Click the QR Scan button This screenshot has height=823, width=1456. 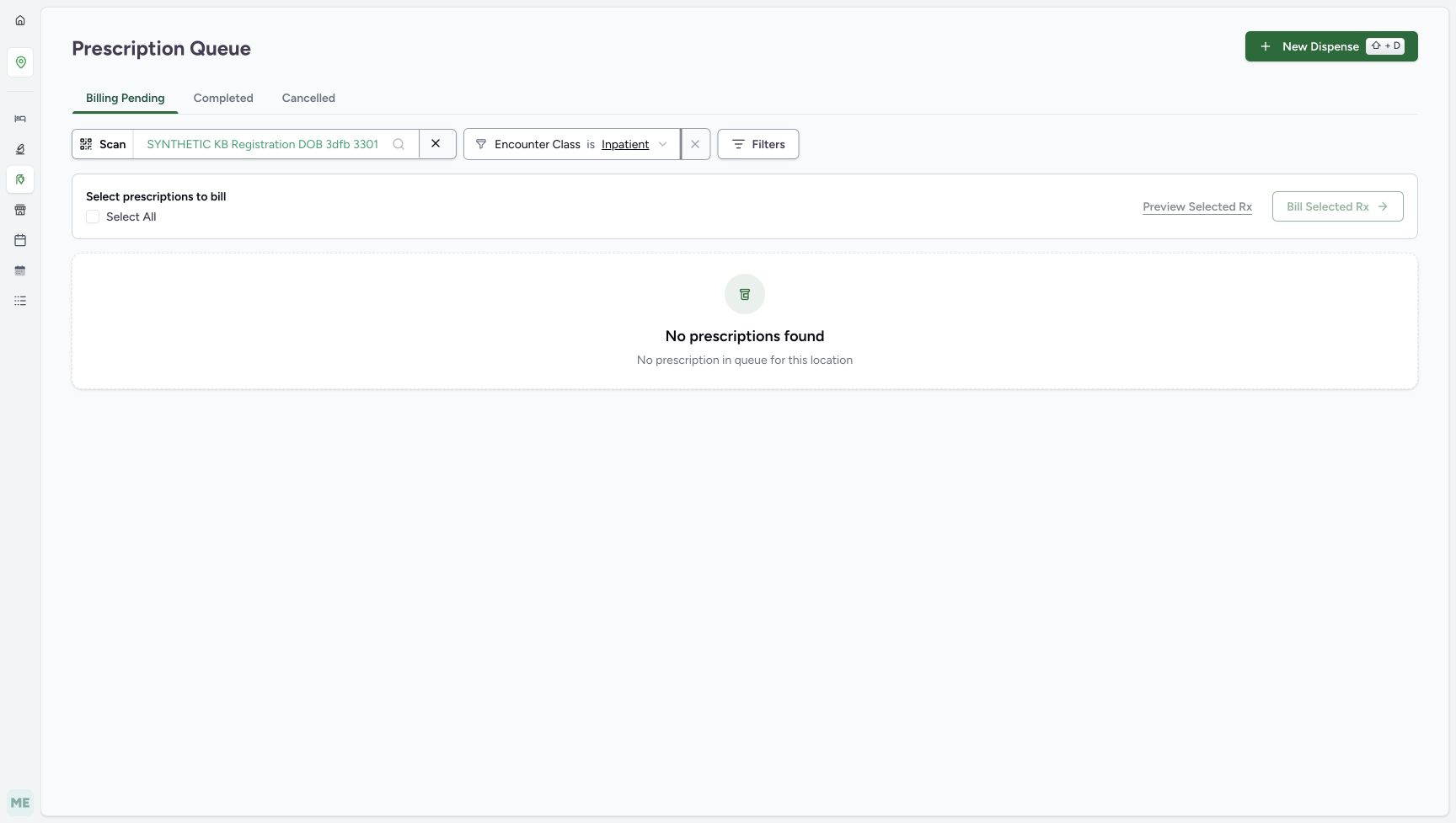click(x=103, y=144)
